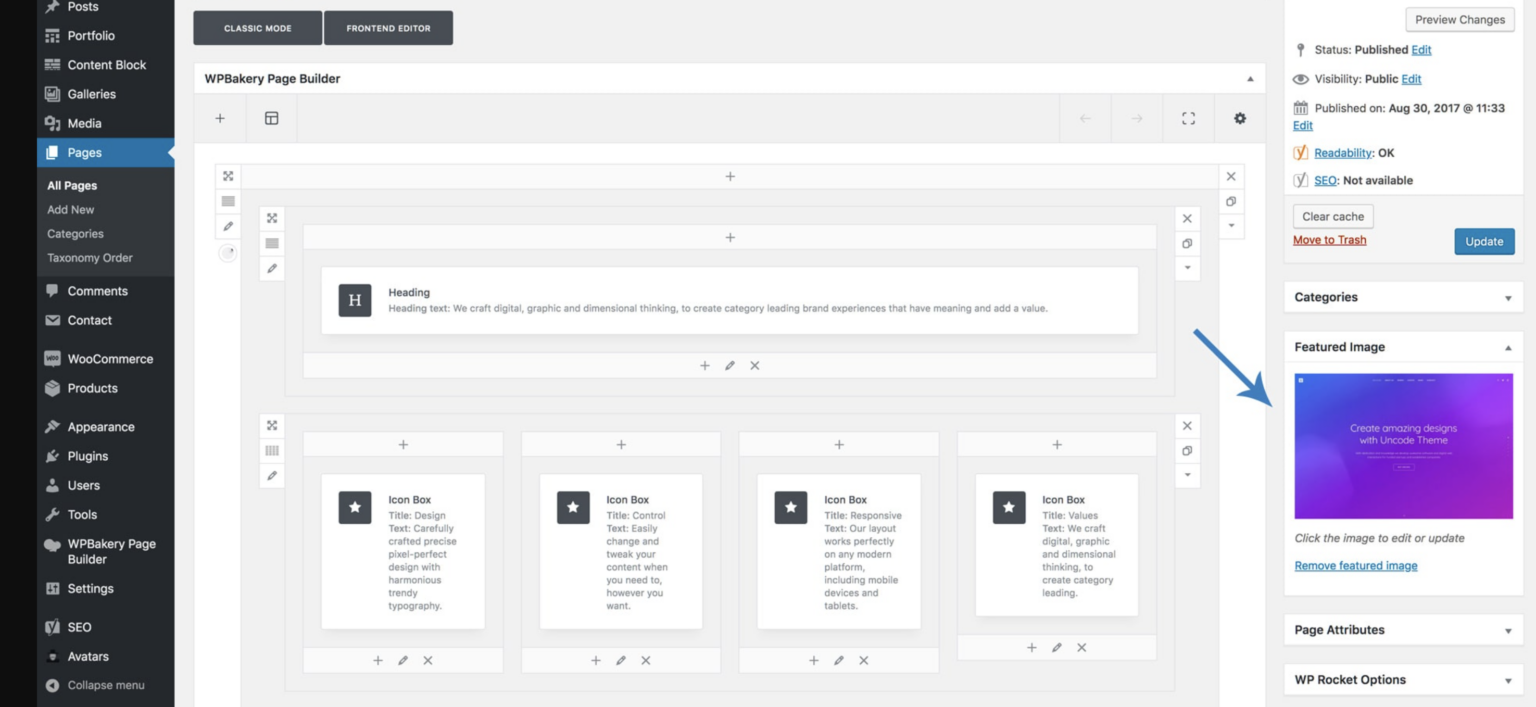Expand the Page Attributes metabox
The height and width of the screenshot is (707, 1536).
[x=1508, y=631]
